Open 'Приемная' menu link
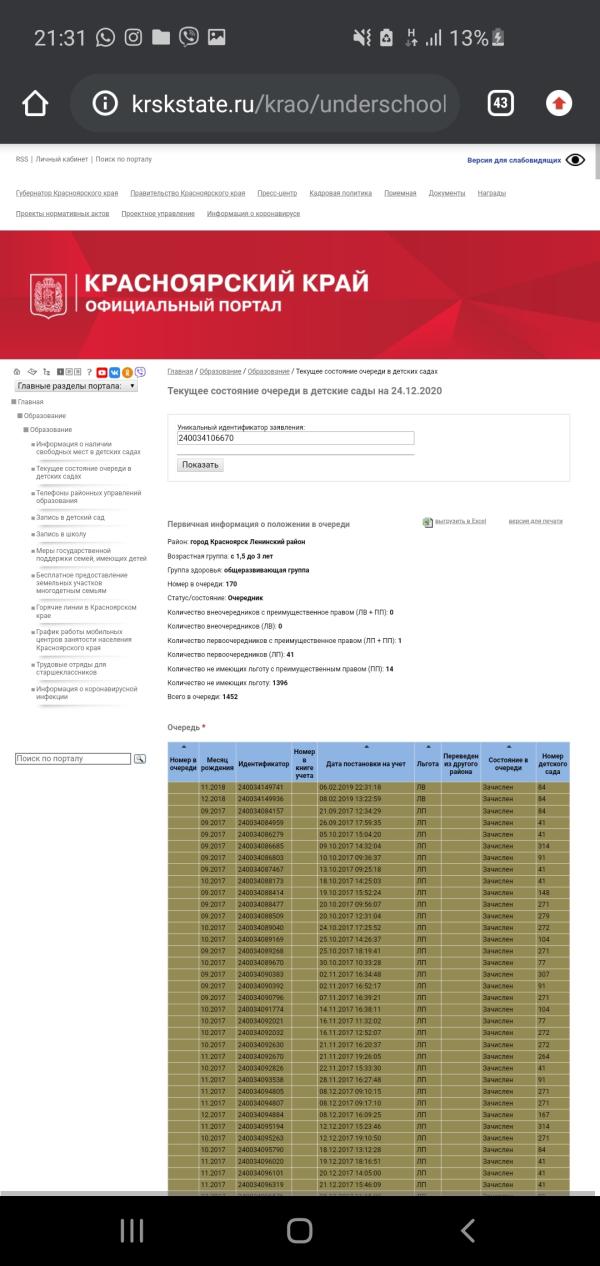600x1266 pixels. (400, 193)
